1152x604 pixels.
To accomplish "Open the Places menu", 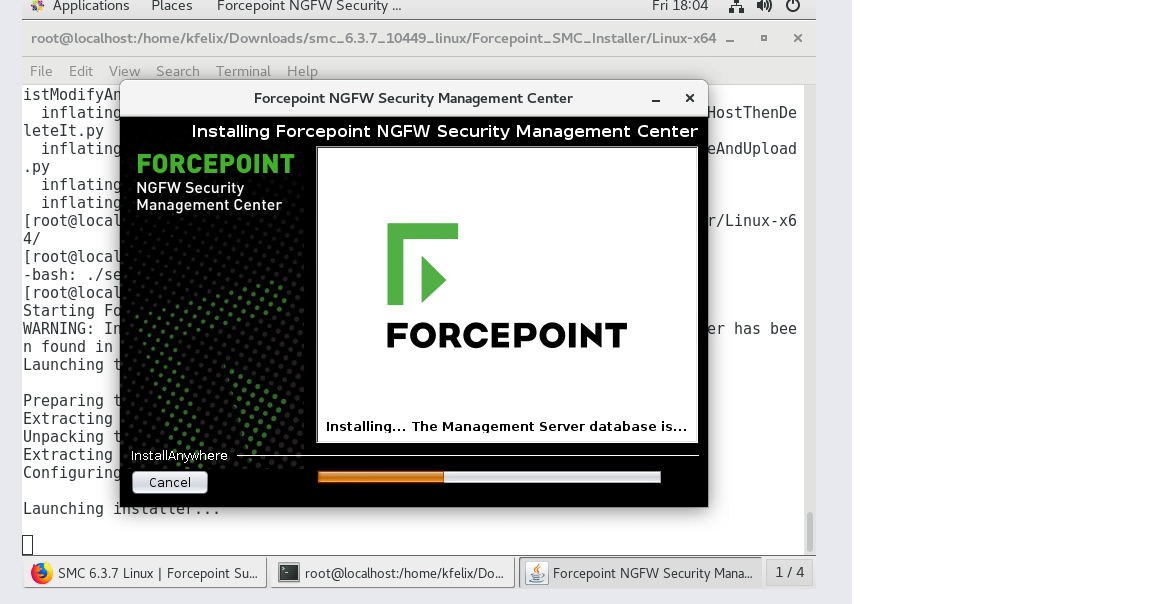I will pos(171,6).
